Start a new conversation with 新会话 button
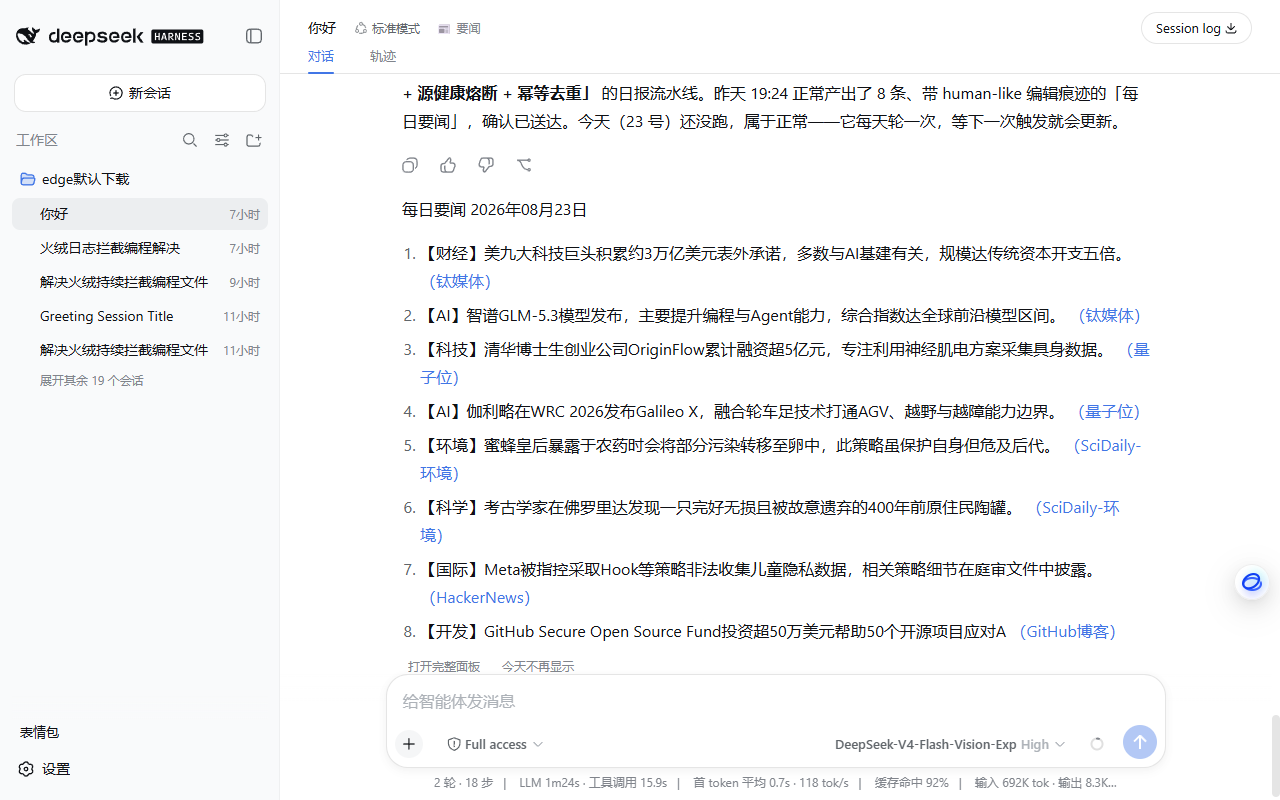The width and height of the screenshot is (1280, 800). coord(140,93)
